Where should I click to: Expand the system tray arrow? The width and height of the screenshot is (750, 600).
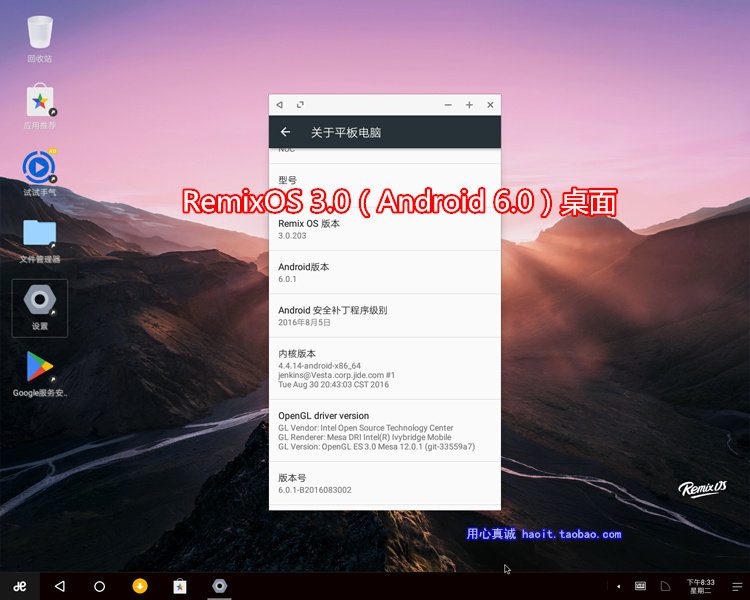pyautogui.click(x=618, y=586)
